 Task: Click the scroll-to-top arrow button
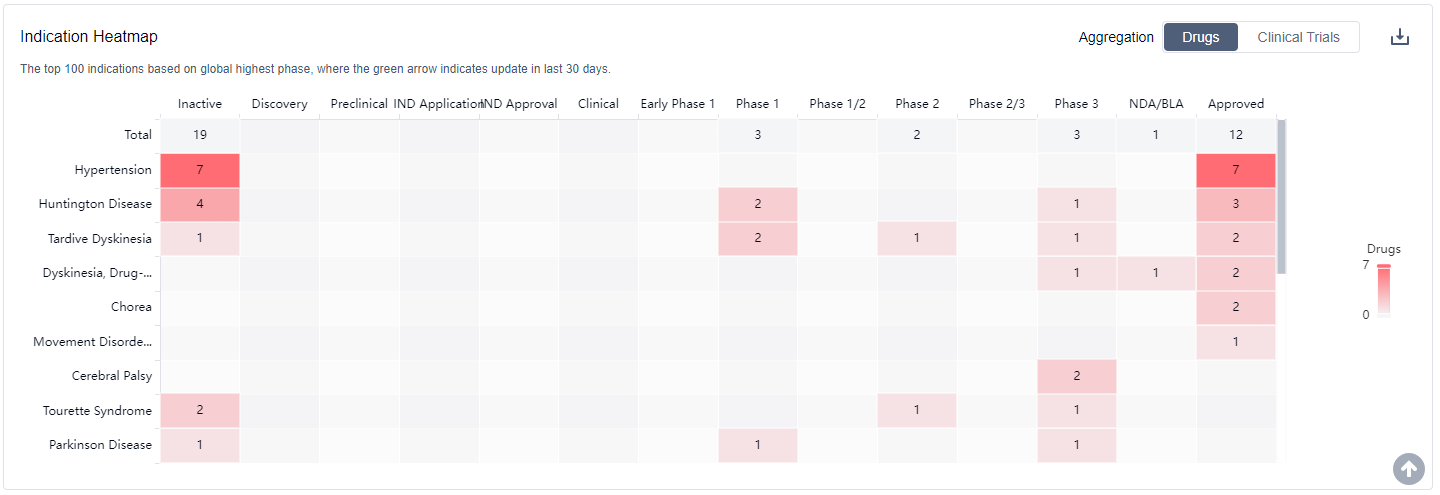tap(1409, 468)
